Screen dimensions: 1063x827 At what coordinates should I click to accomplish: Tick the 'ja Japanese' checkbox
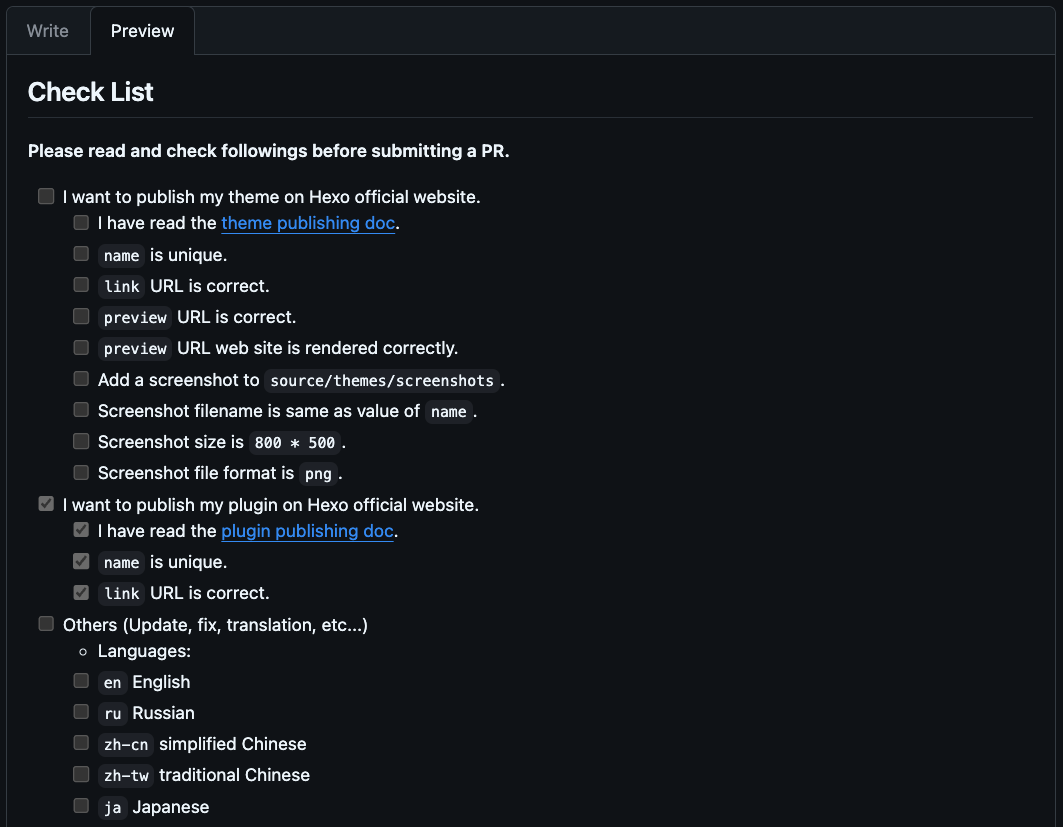click(x=81, y=805)
